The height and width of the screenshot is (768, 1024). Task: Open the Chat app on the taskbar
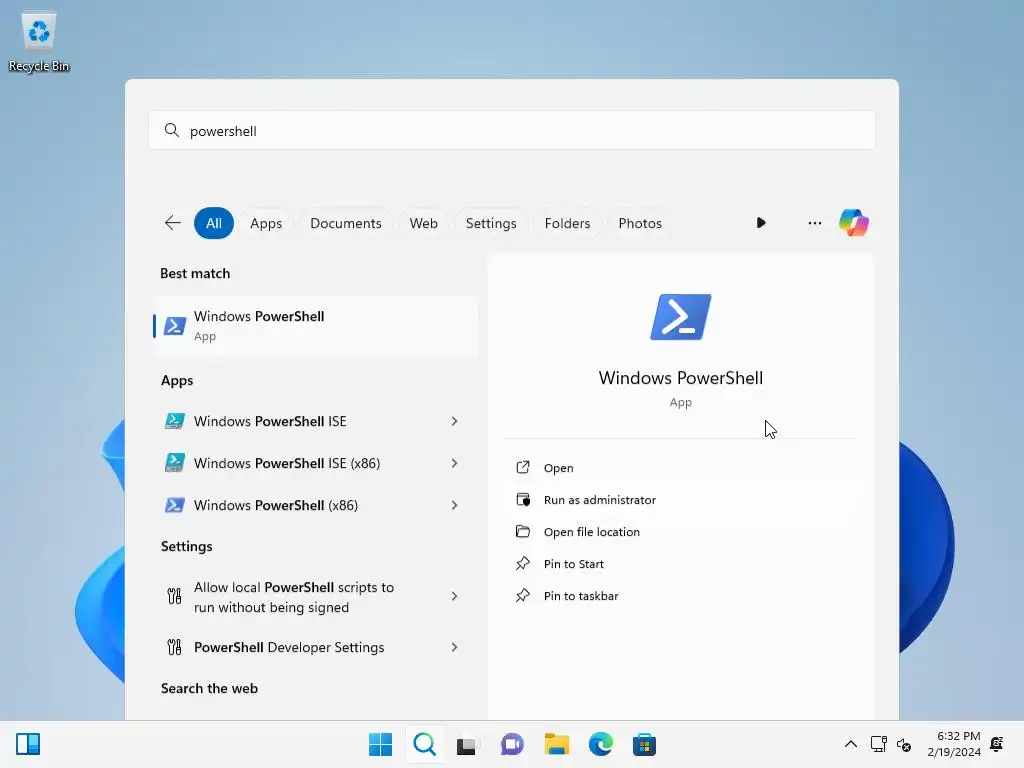pyautogui.click(x=512, y=744)
